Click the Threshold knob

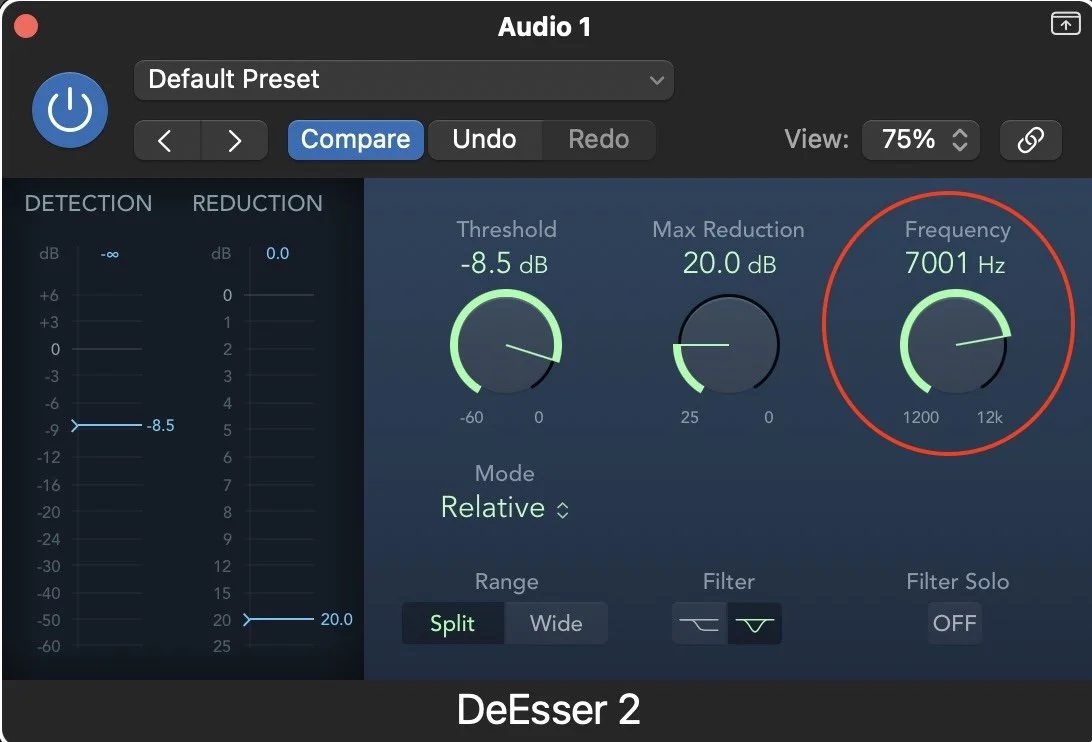tap(506, 344)
